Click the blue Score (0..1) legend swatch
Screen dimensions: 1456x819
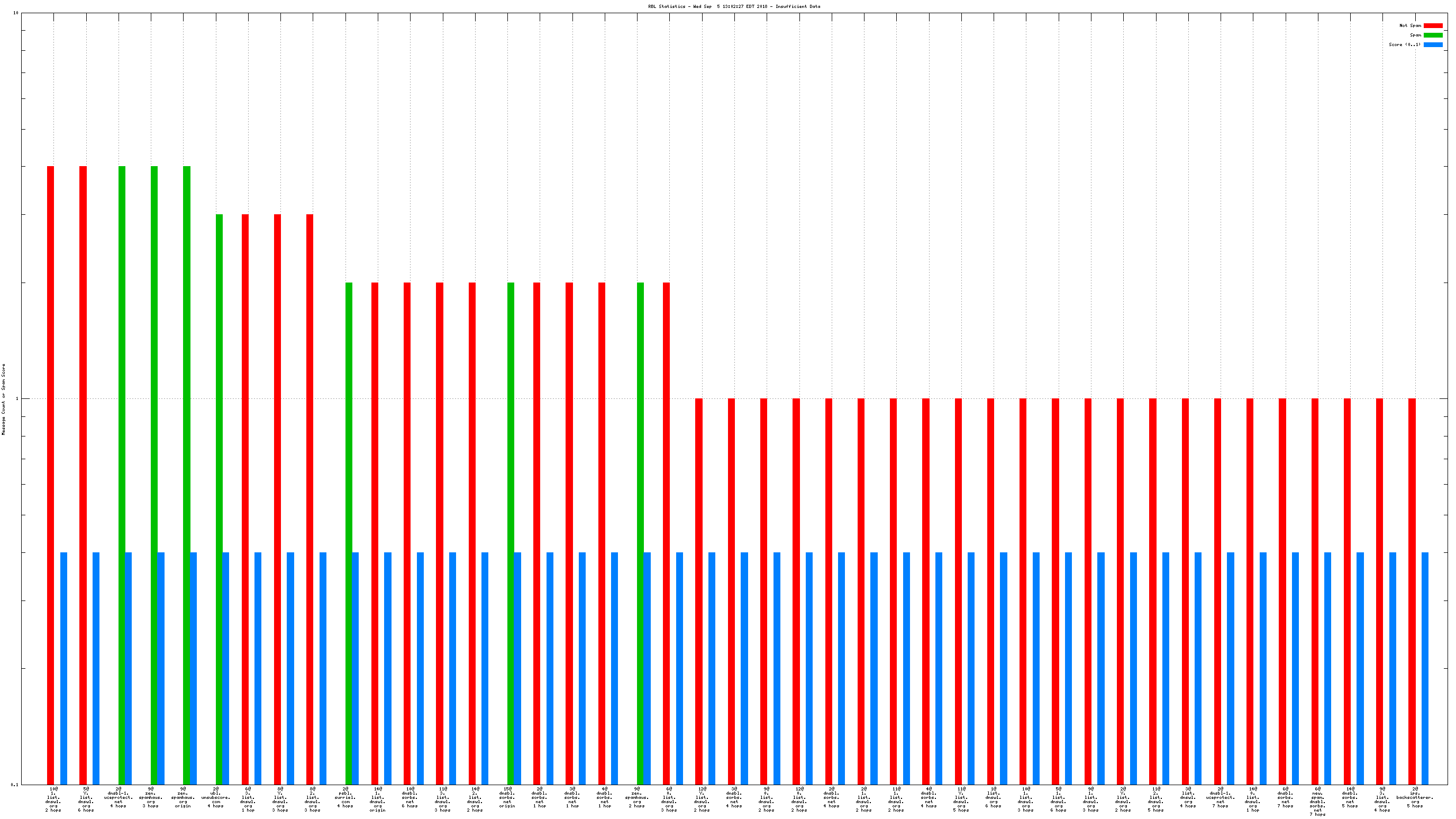tap(1433, 44)
